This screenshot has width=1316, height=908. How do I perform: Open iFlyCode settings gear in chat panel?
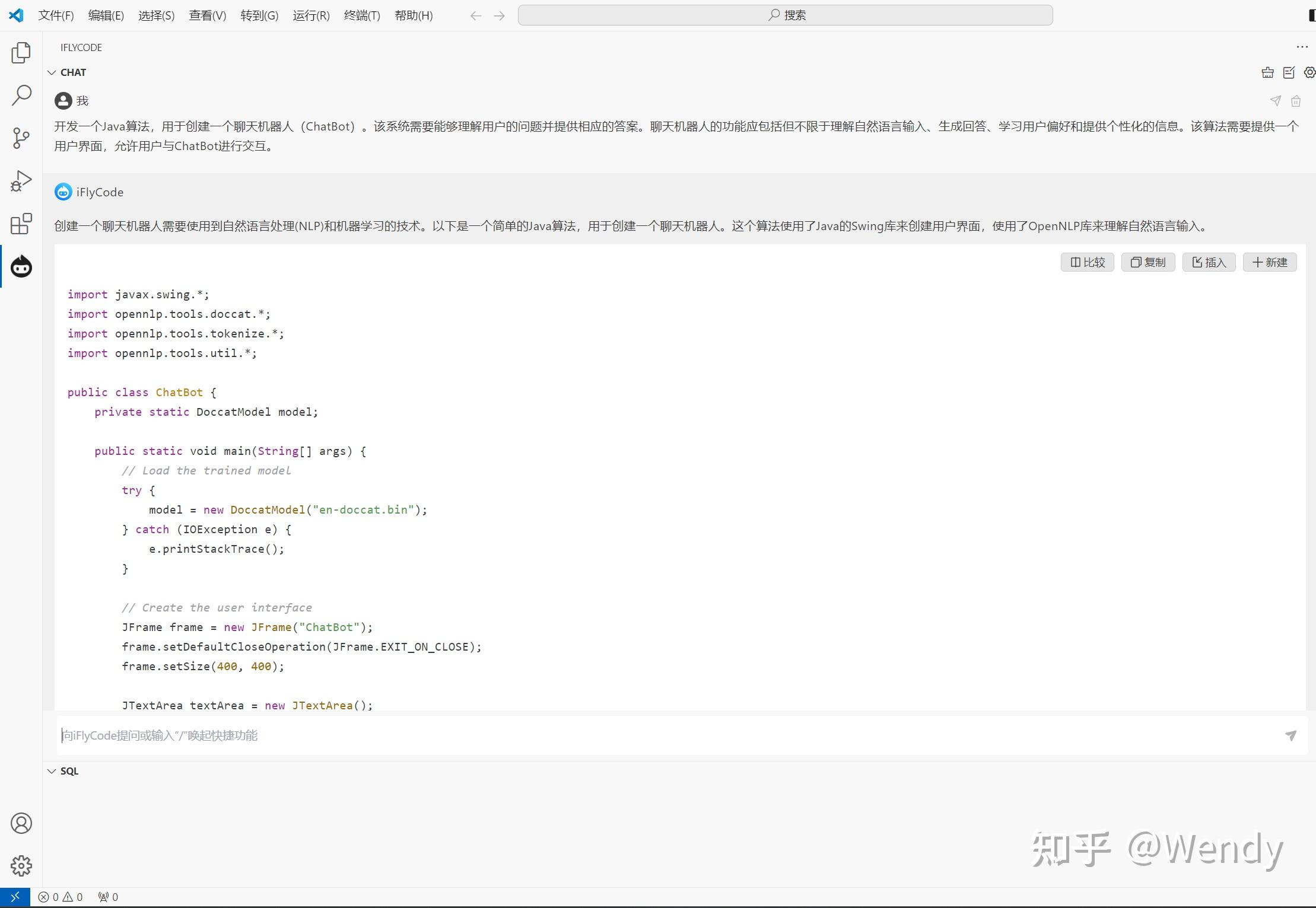tap(1309, 72)
